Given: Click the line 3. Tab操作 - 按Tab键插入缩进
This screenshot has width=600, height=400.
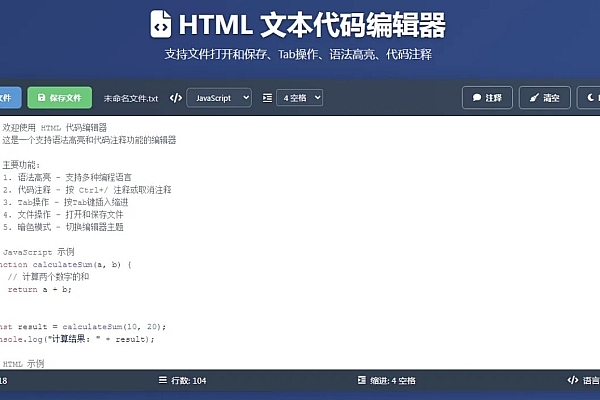Looking at the screenshot, I should click(65, 202).
